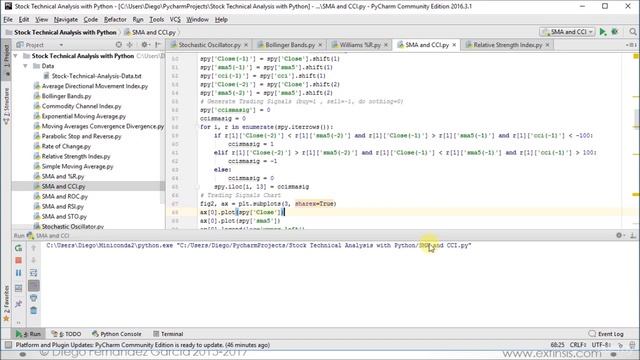640x360 pixels.
Task: Open the View menu
Action: pyautogui.click(x=41, y=20)
